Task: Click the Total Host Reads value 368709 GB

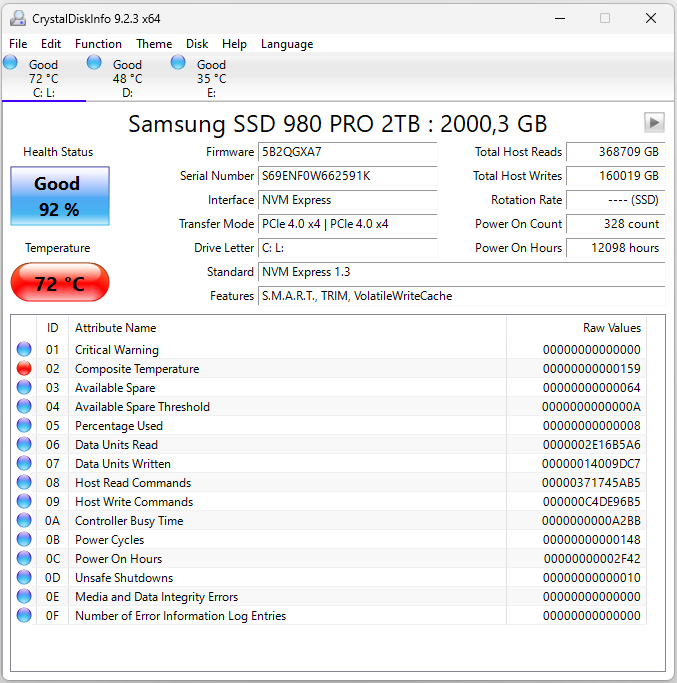Action: tap(616, 152)
